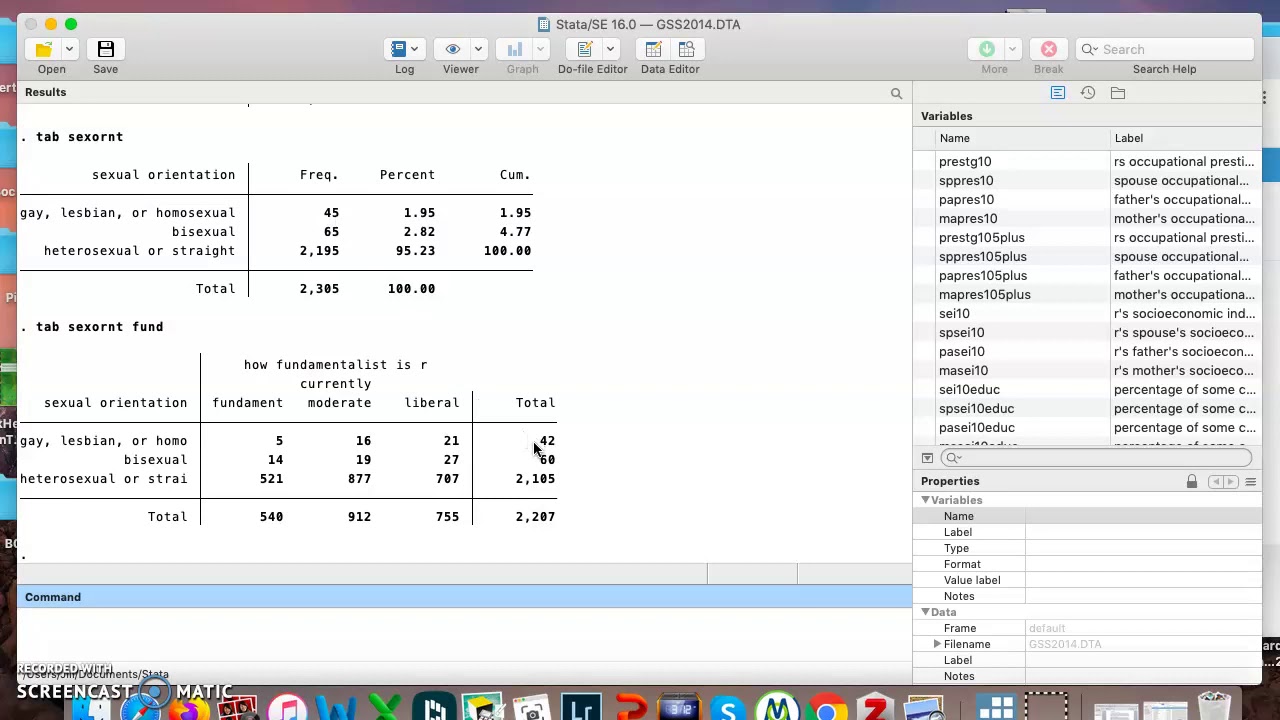1280x720 pixels.
Task: Click the Graph toolbar icon
Action: point(515,49)
